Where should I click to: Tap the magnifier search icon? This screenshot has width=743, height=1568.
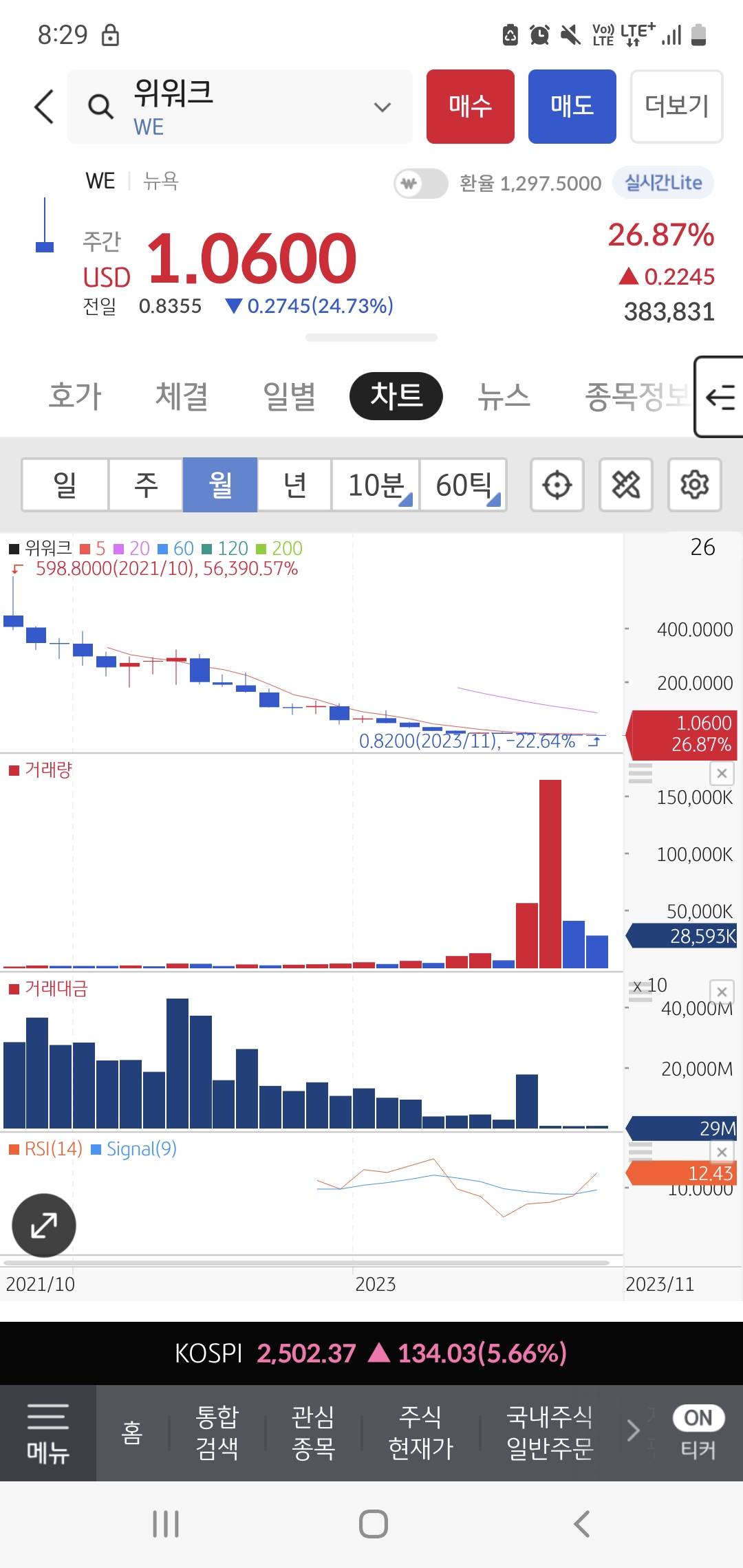click(x=100, y=107)
